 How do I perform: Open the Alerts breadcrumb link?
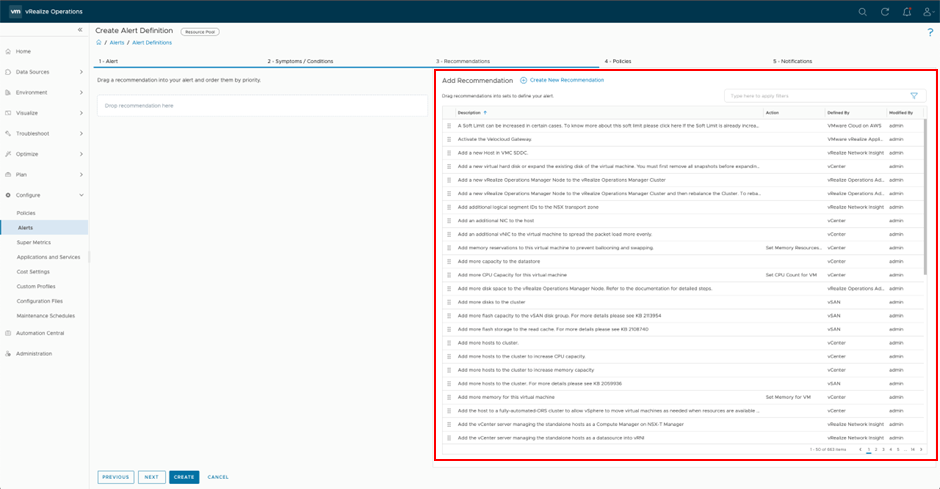pos(117,43)
